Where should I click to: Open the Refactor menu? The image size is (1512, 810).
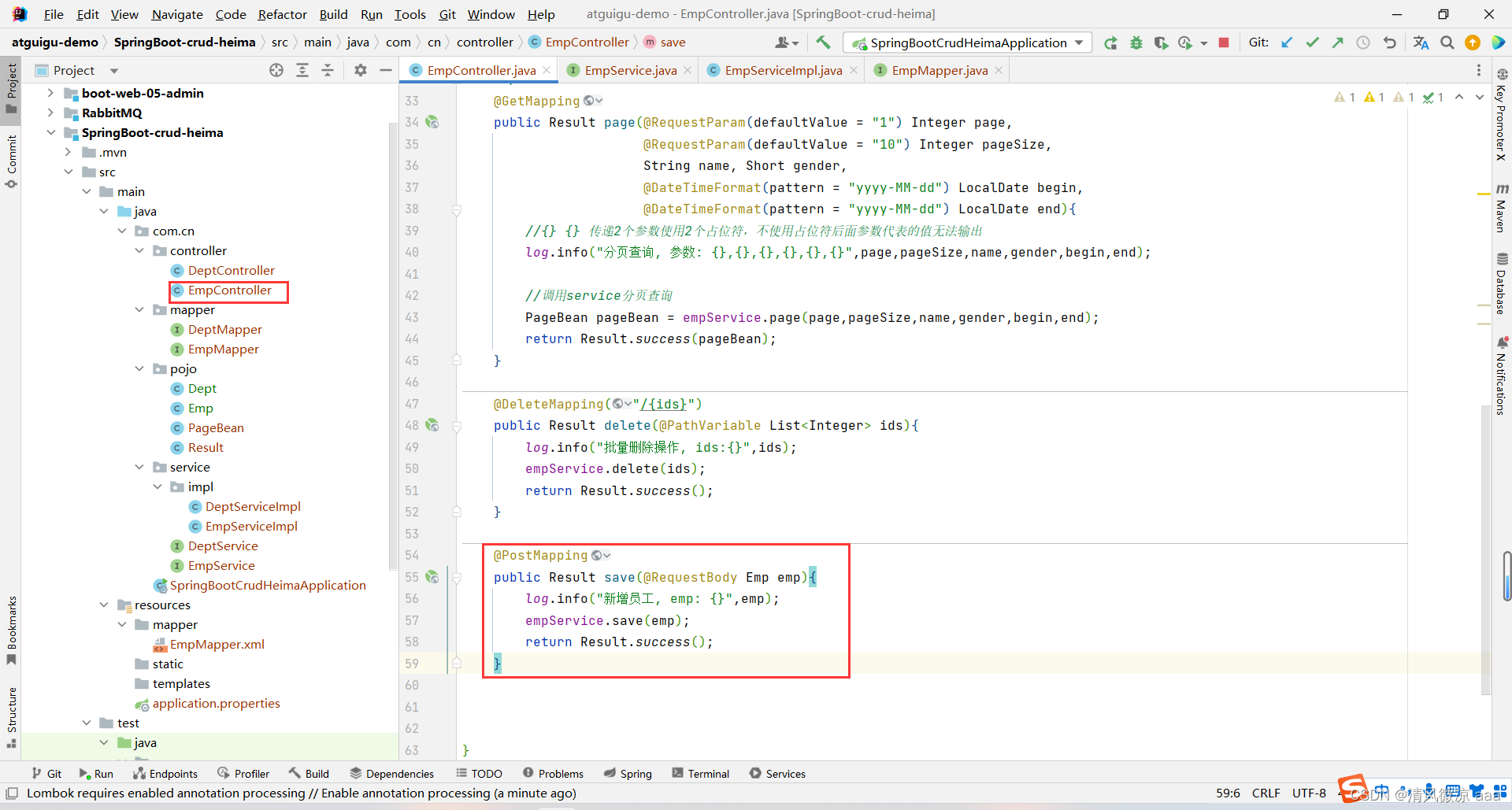click(282, 14)
